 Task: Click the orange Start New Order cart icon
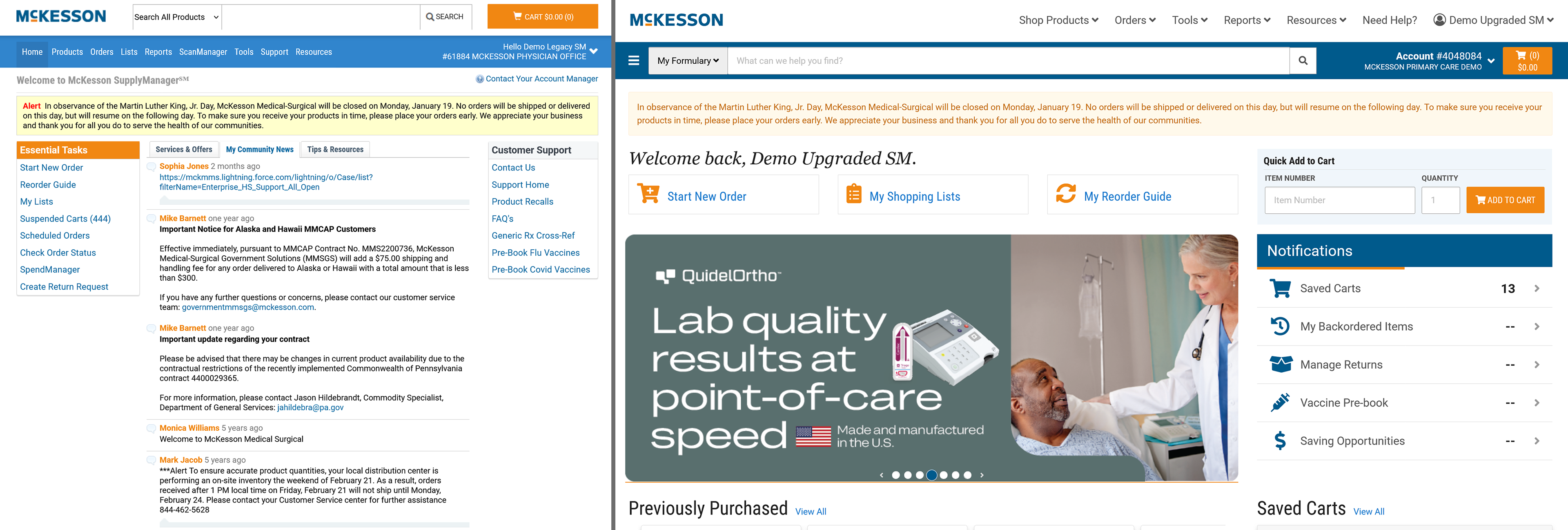point(648,195)
